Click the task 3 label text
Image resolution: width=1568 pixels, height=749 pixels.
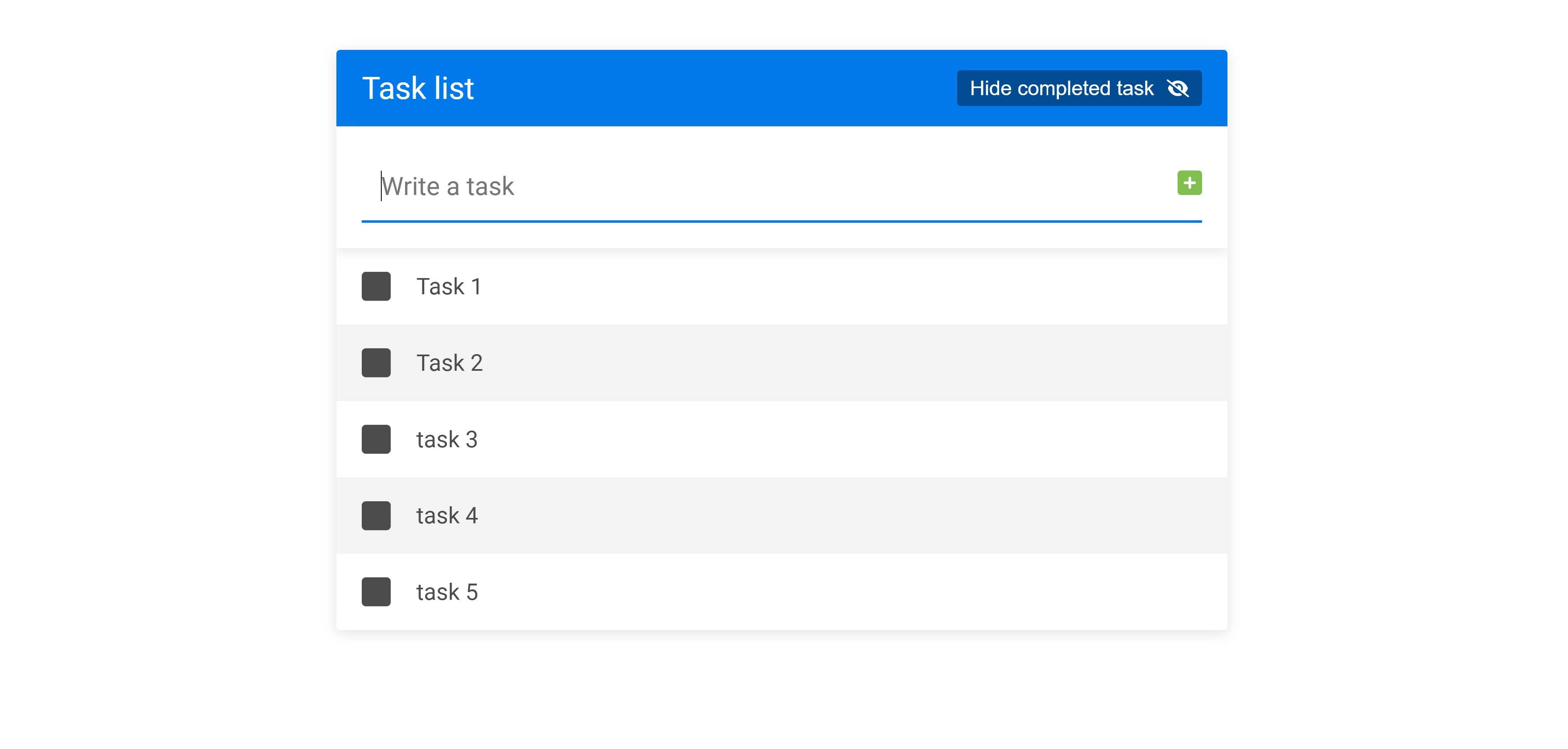tap(446, 439)
